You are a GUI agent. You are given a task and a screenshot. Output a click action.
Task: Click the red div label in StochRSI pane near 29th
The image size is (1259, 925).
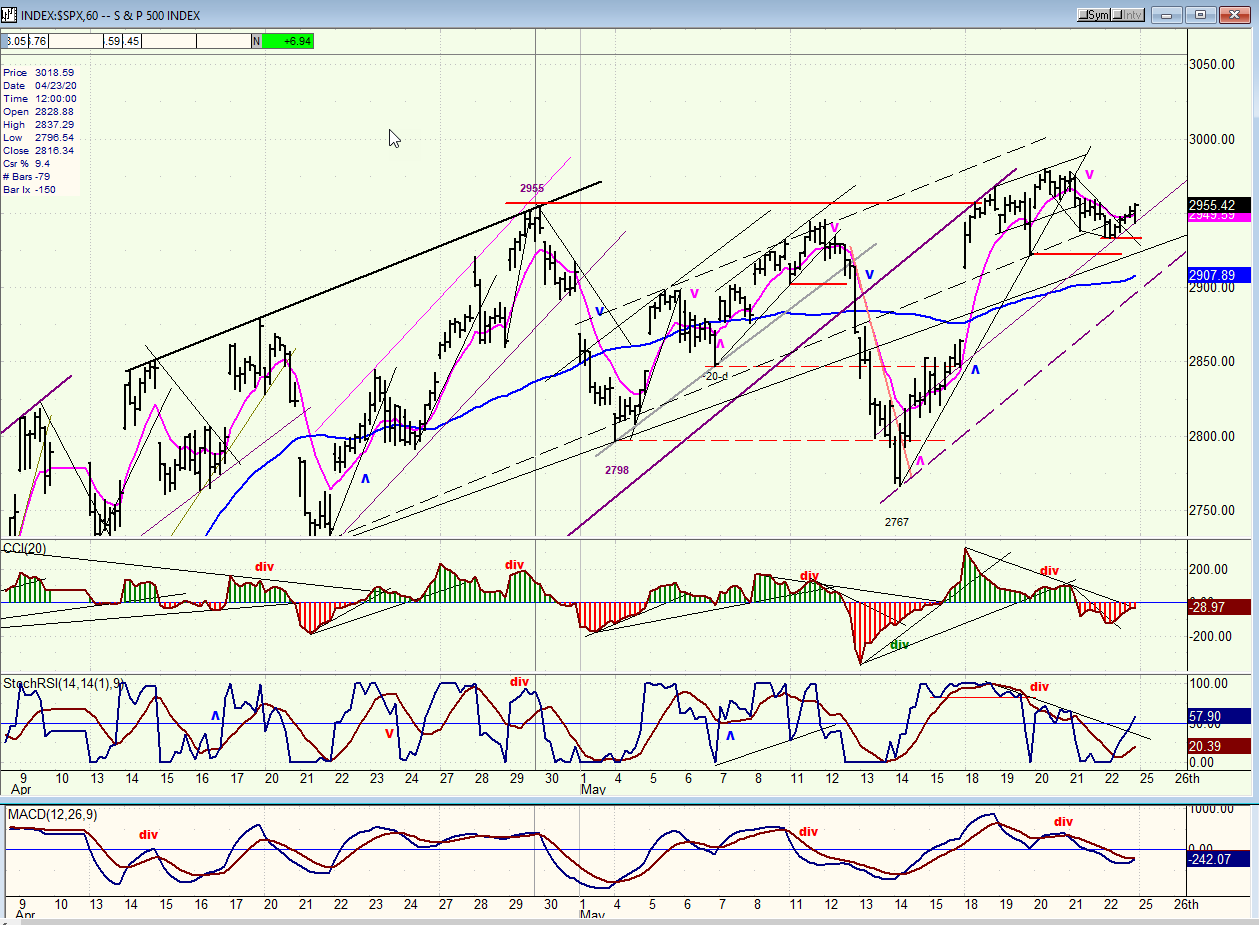[x=519, y=682]
